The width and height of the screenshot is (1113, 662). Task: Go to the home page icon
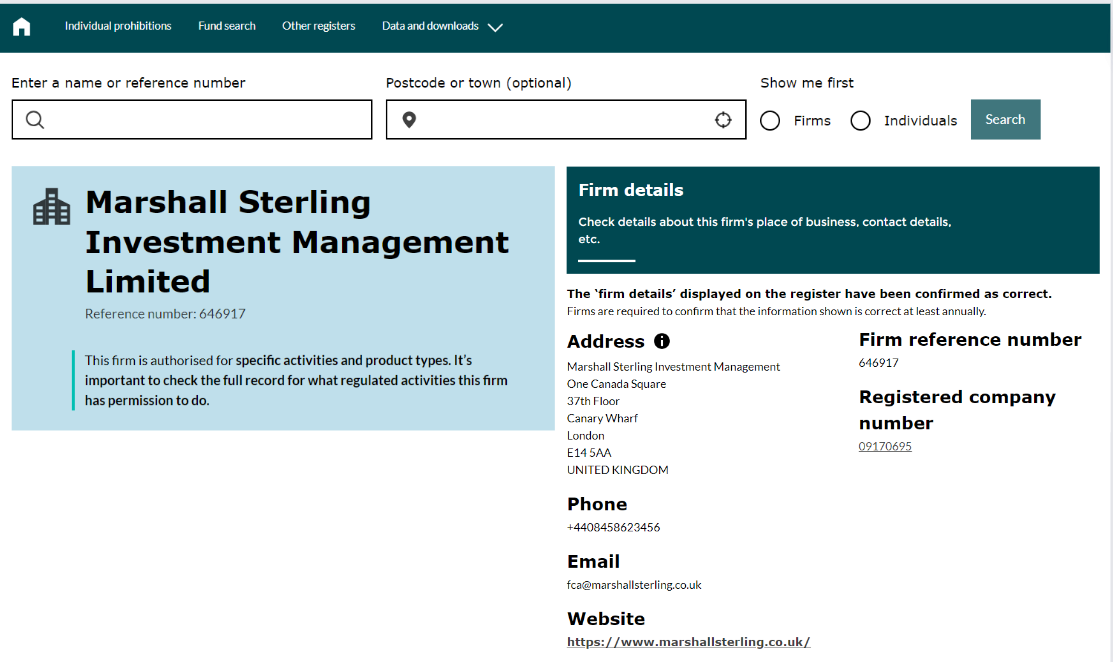coord(22,27)
